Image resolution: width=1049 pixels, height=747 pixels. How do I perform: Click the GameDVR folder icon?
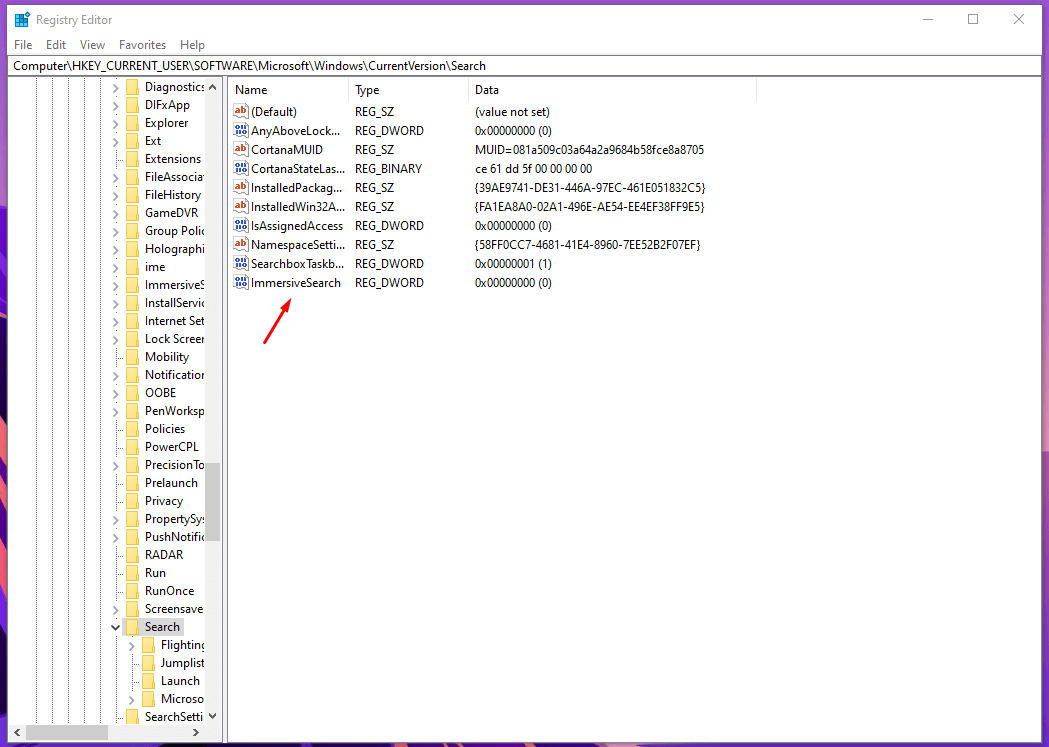[x=132, y=213]
